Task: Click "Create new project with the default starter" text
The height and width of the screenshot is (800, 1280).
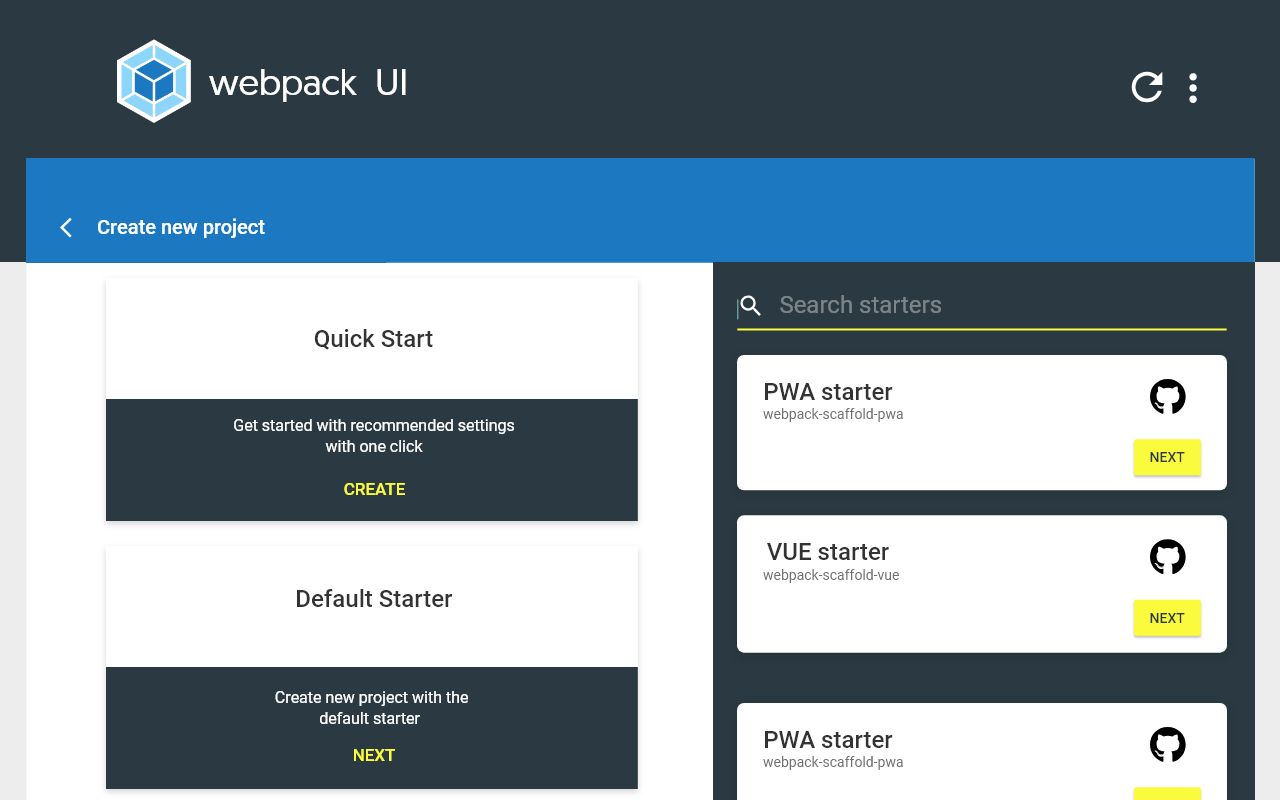Action: (x=372, y=708)
